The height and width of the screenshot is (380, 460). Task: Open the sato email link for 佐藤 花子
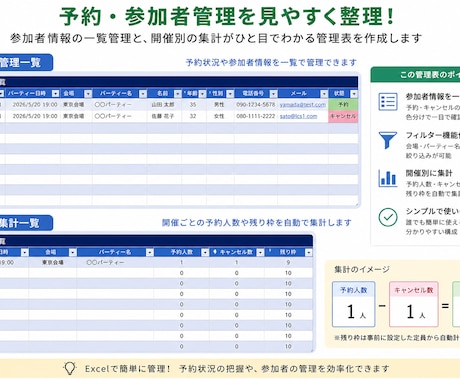pos(298,116)
